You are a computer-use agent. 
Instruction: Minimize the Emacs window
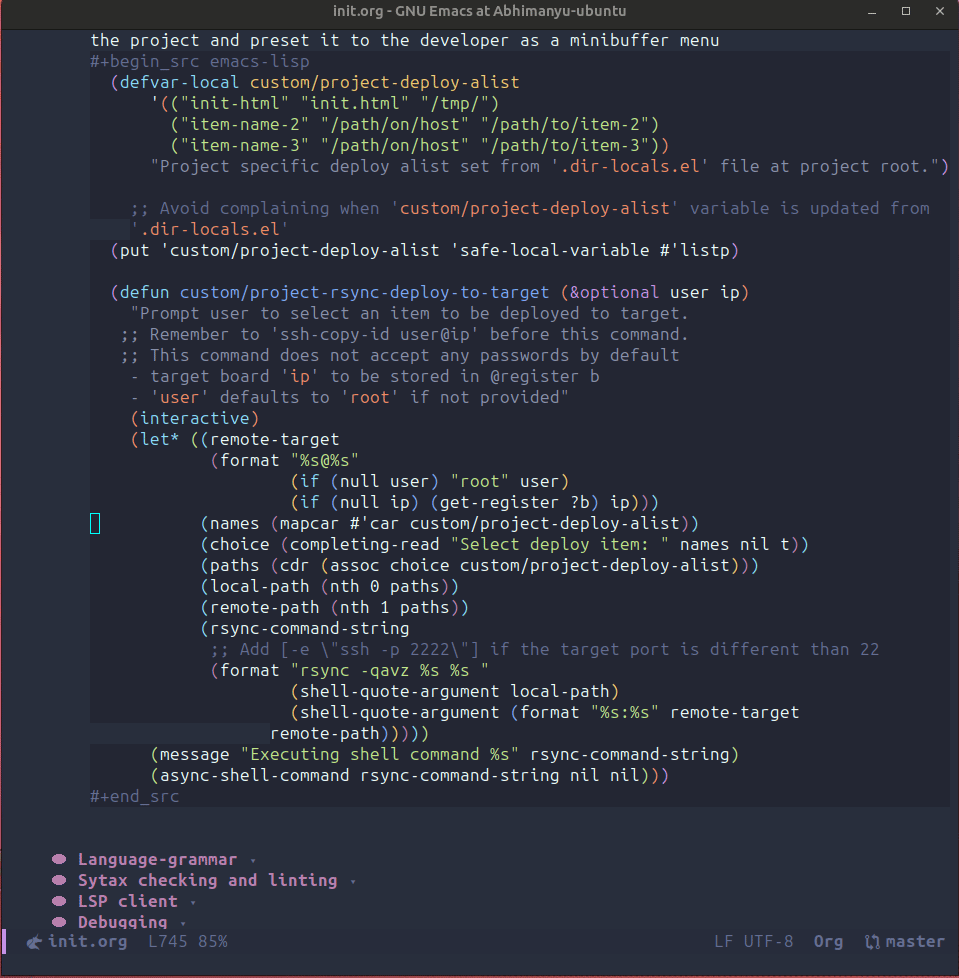click(x=872, y=11)
